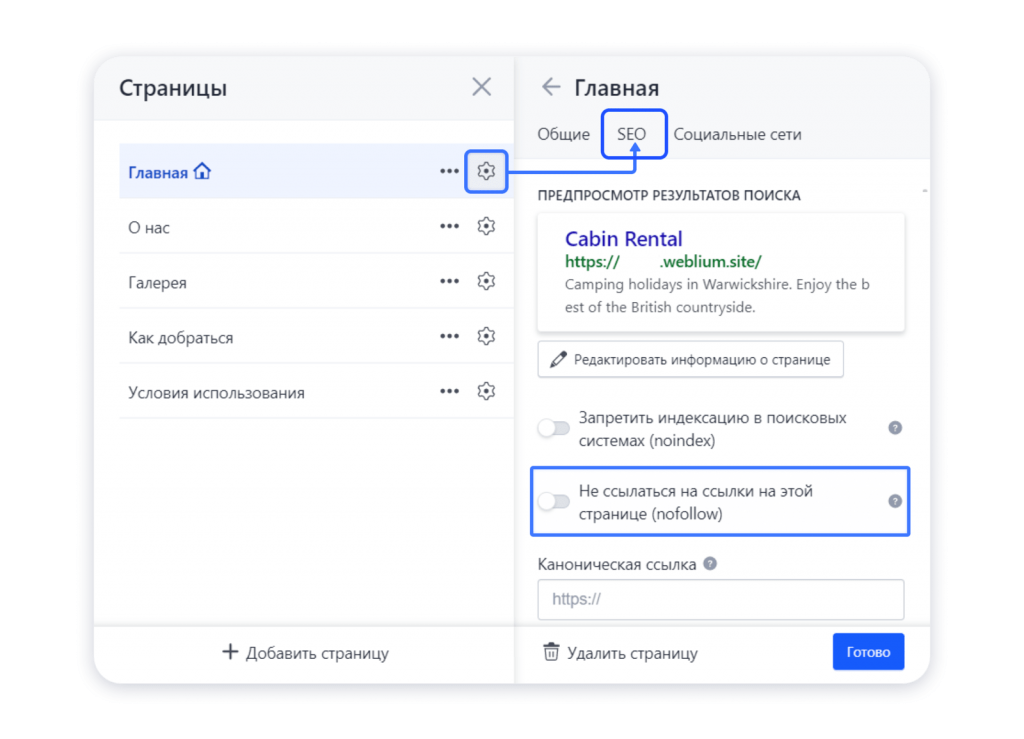The width and height of the screenshot is (1024, 739).
Task: Click back arrow next to Главная title
Action: tap(550, 88)
